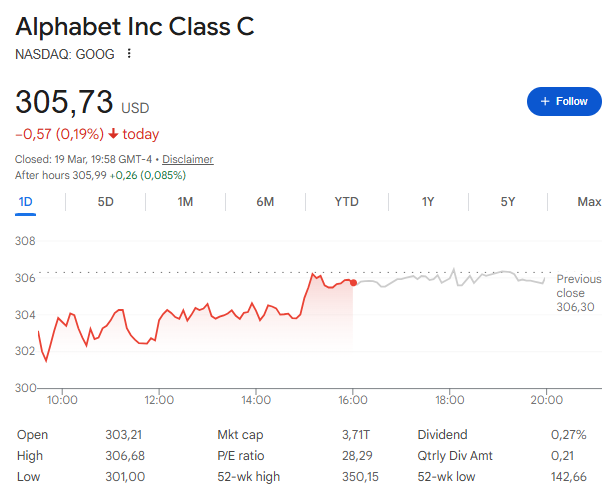The height and width of the screenshot is (504, 610).
Task: Show the 6M chart range
Action: [265, 202]
